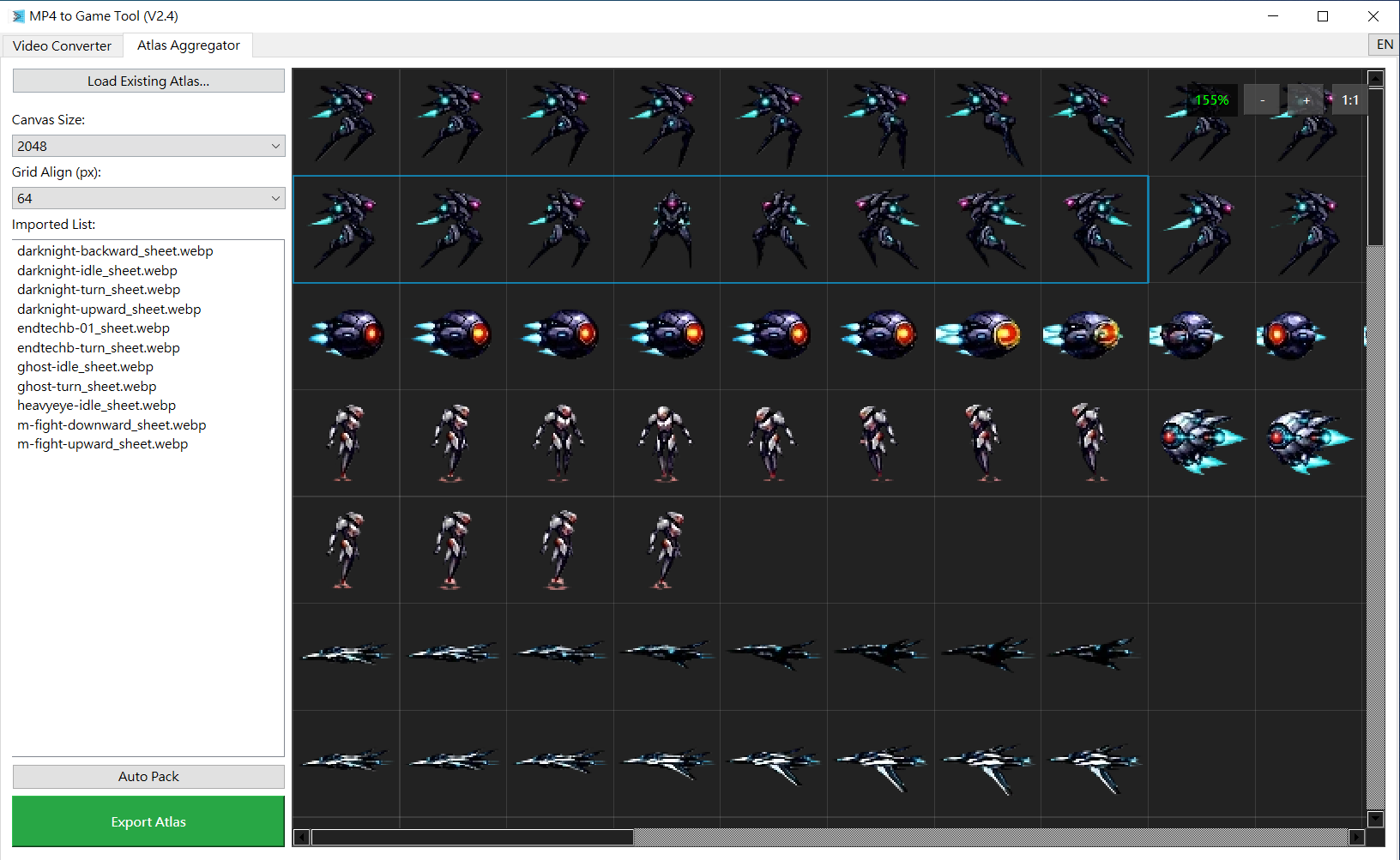
Task: Click the vertical scrollbar thumb
Action: [x=1376, y=166]
